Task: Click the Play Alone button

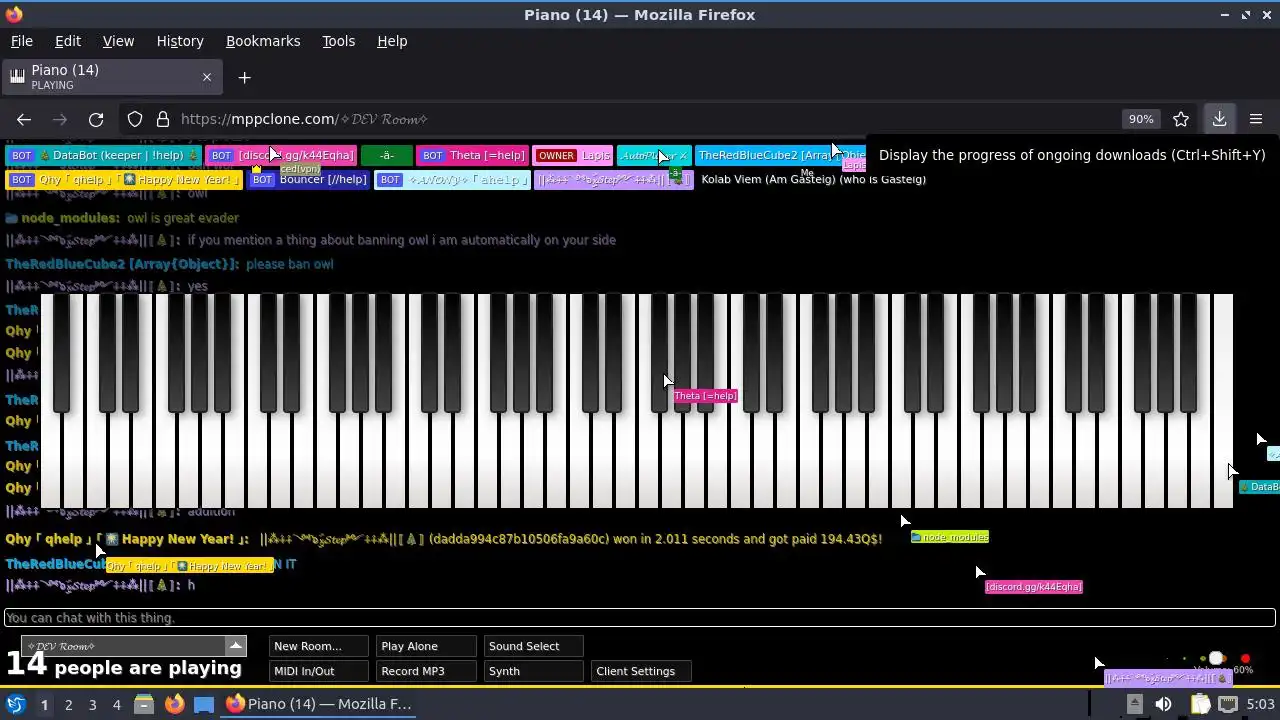Action: [x=426, y=646]
